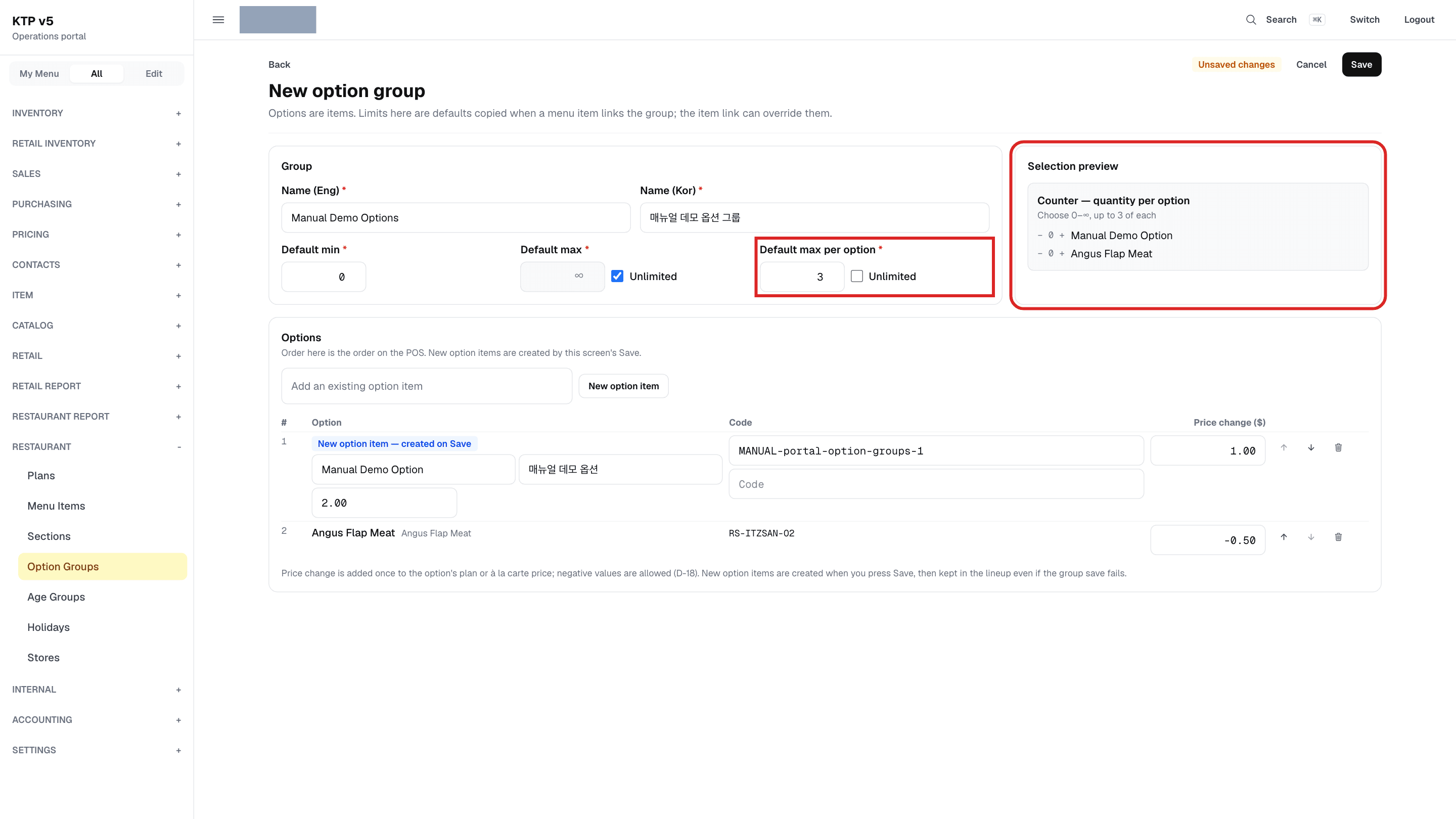Image resolution: width=1456 pixels, height=819 pixels.
Task: Edit the Default min value field
Action: [x=324, y=277]
